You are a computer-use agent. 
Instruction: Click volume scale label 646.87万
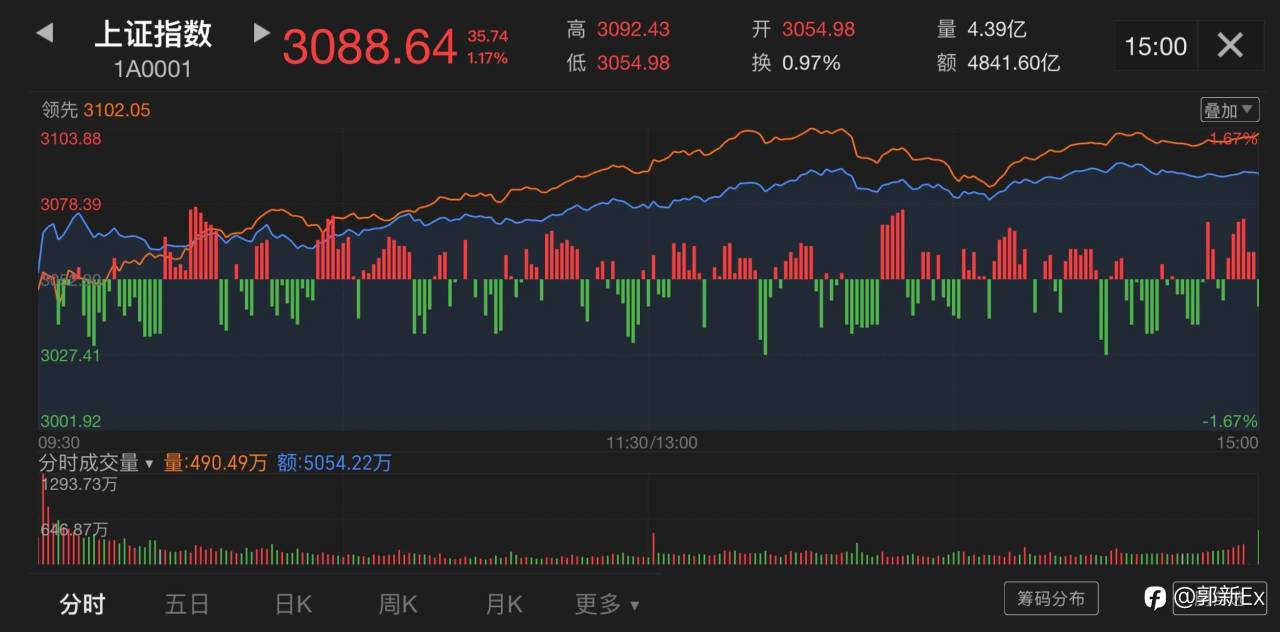click(75, 529)
